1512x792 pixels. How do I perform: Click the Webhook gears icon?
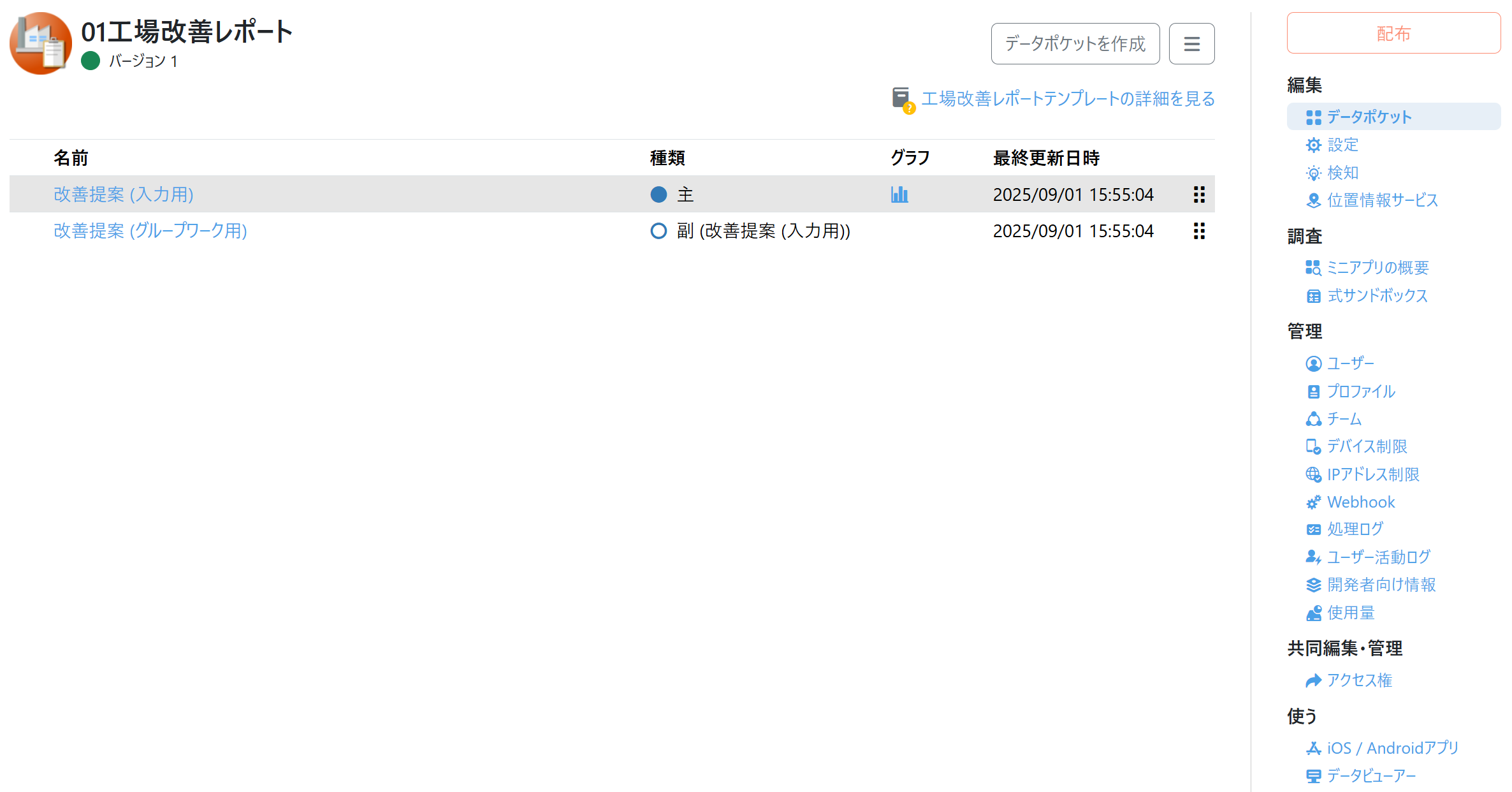click(1313, 502)
